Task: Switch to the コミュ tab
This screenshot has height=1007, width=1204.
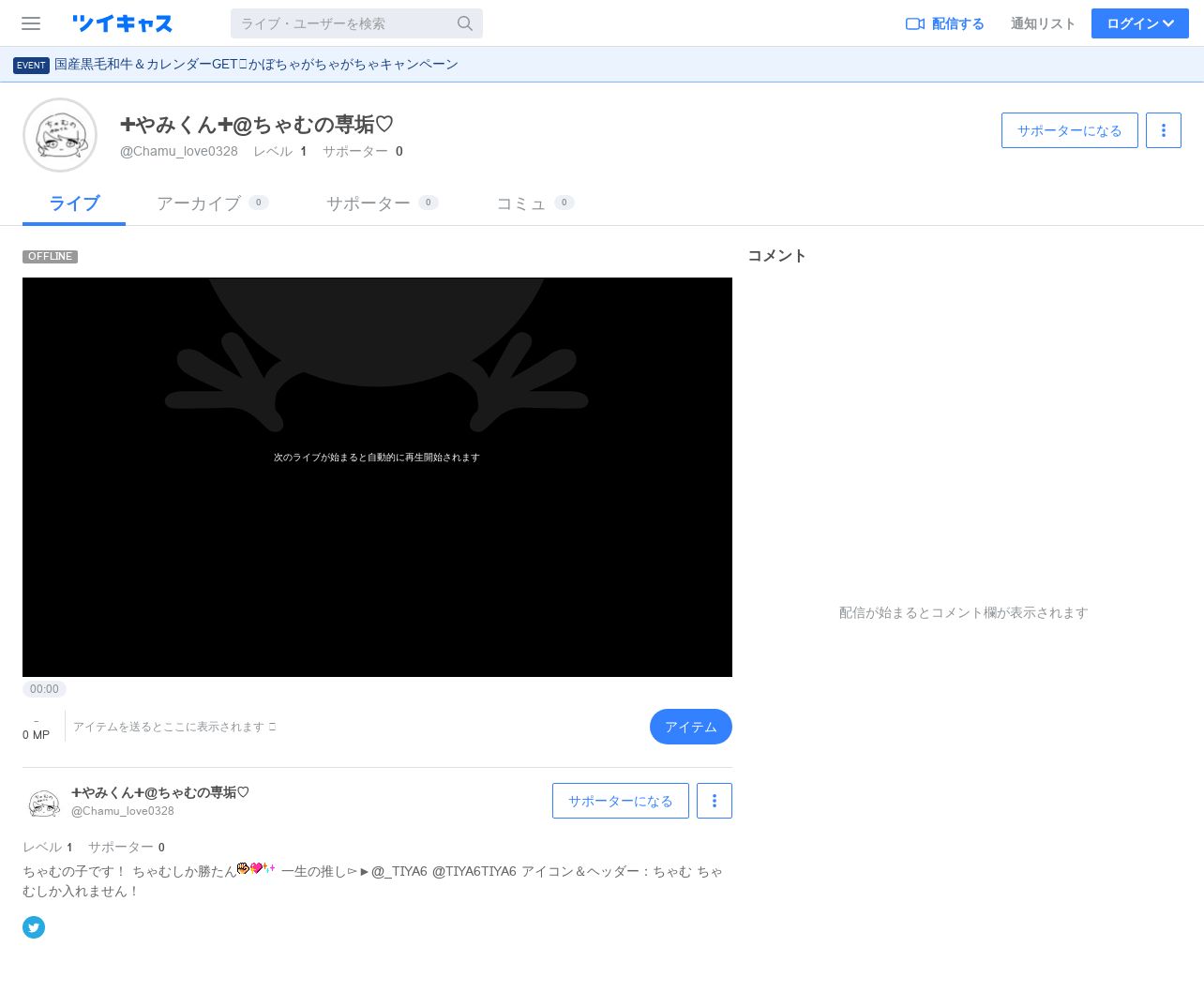Action: [x=535, y=203]
